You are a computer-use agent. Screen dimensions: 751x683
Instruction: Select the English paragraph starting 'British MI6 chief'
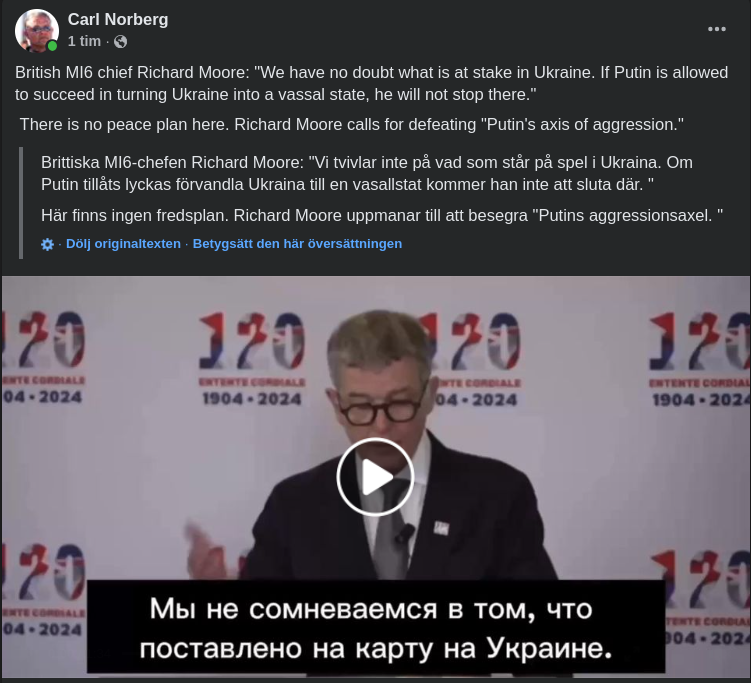(x=371, y=83)
